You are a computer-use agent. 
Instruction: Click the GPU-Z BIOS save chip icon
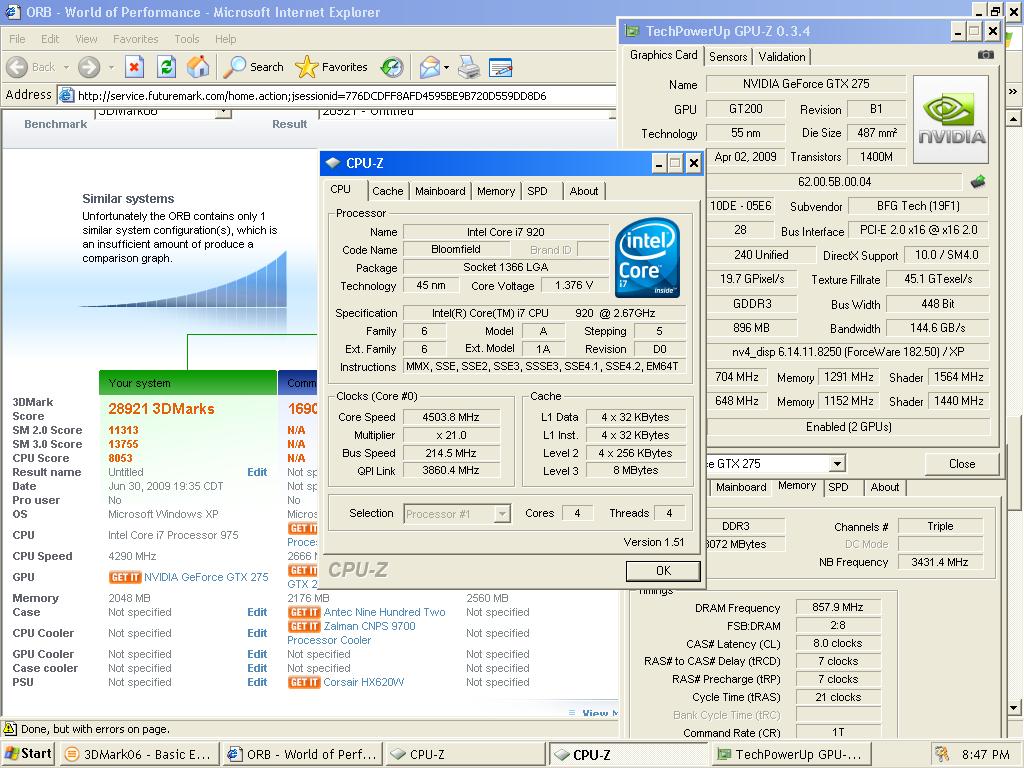point(978,182)
